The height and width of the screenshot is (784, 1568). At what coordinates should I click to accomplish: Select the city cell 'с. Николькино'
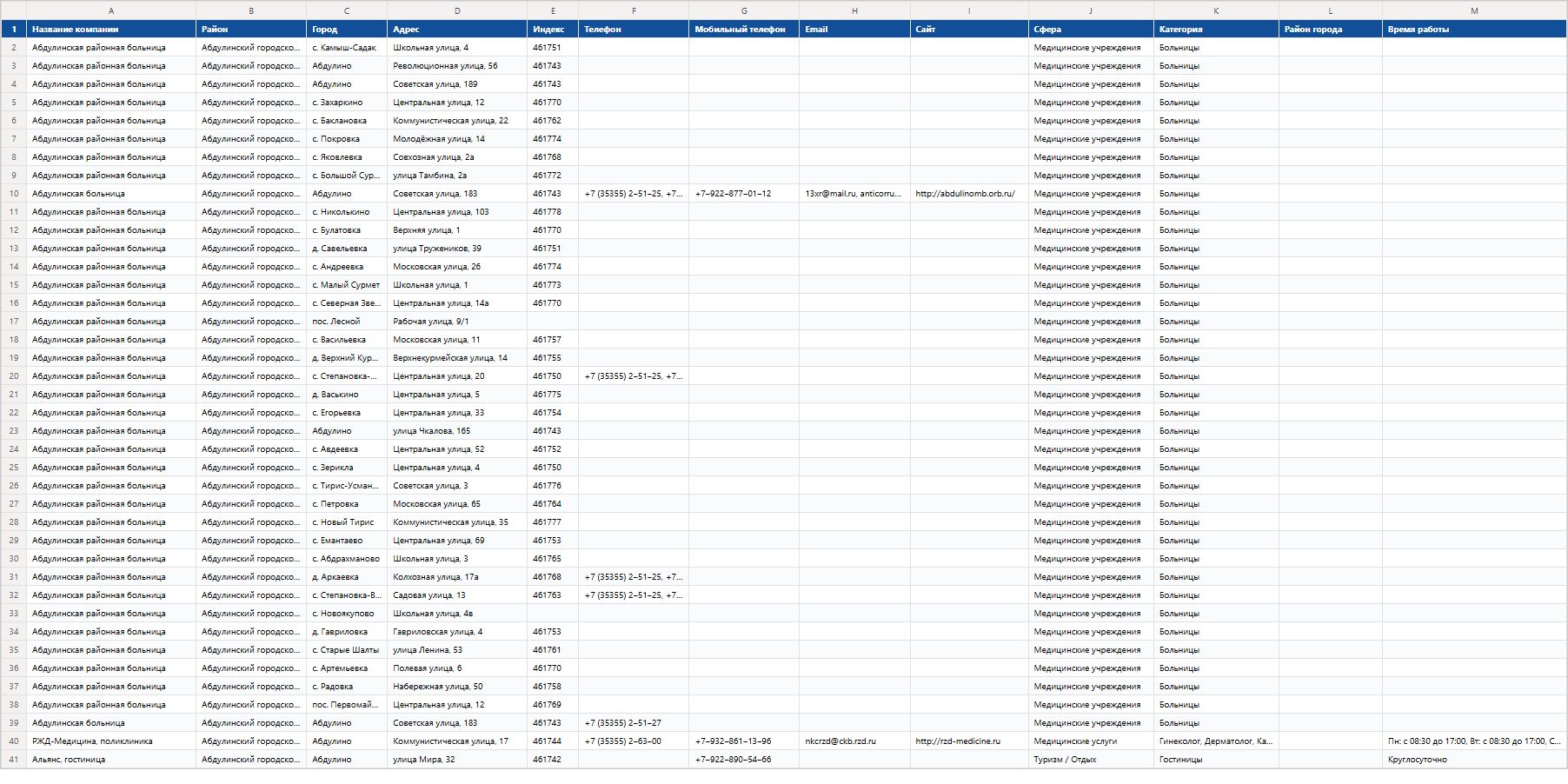(x=347, y=212)
